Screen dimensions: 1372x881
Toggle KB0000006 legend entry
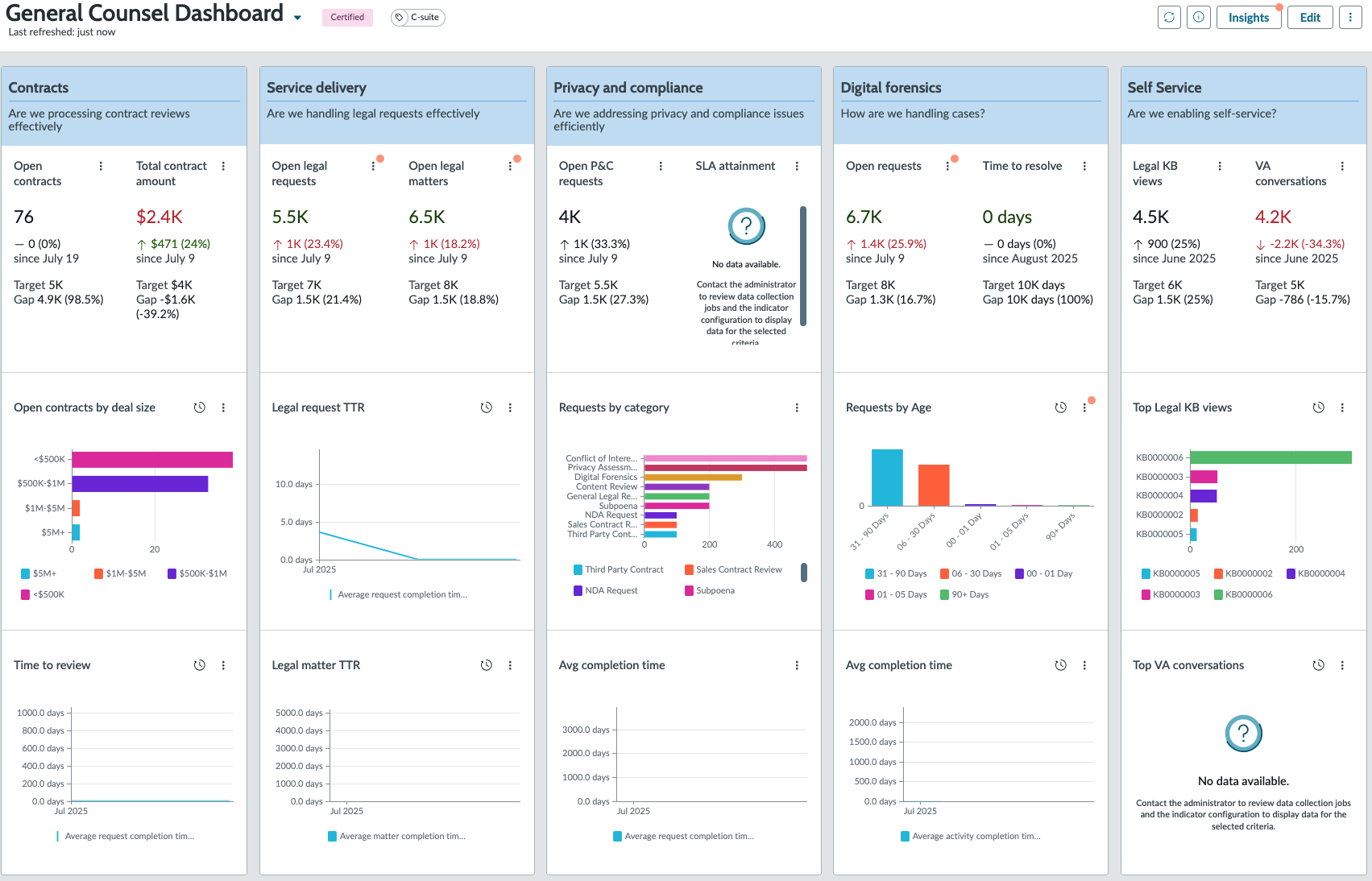coord(1243,594)
